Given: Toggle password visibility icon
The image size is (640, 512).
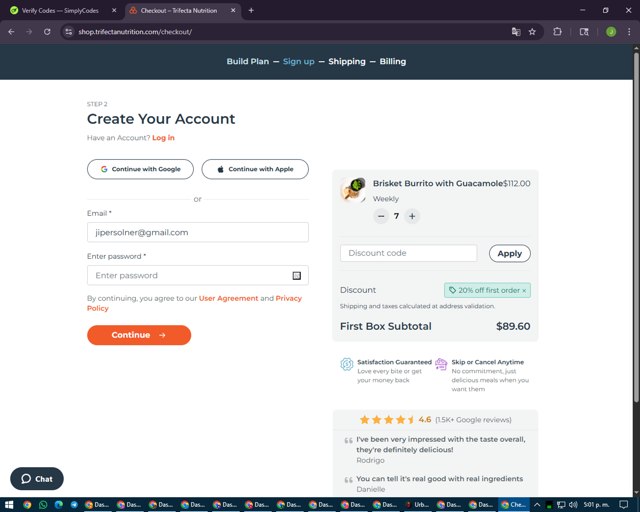Looking at the screenshot, I should (x=297, y=276).
